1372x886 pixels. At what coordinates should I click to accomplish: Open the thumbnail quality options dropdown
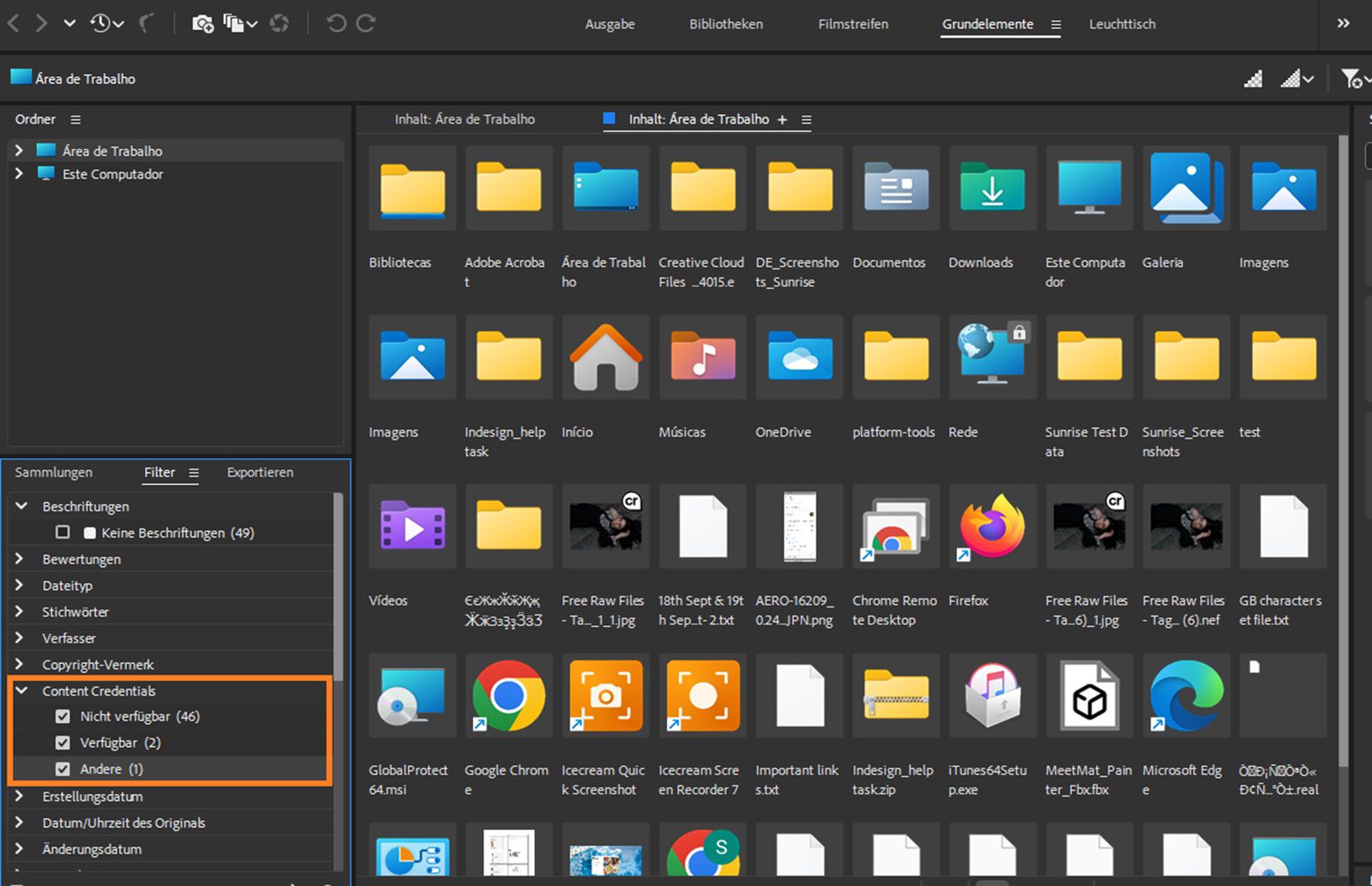(1297, 79)
